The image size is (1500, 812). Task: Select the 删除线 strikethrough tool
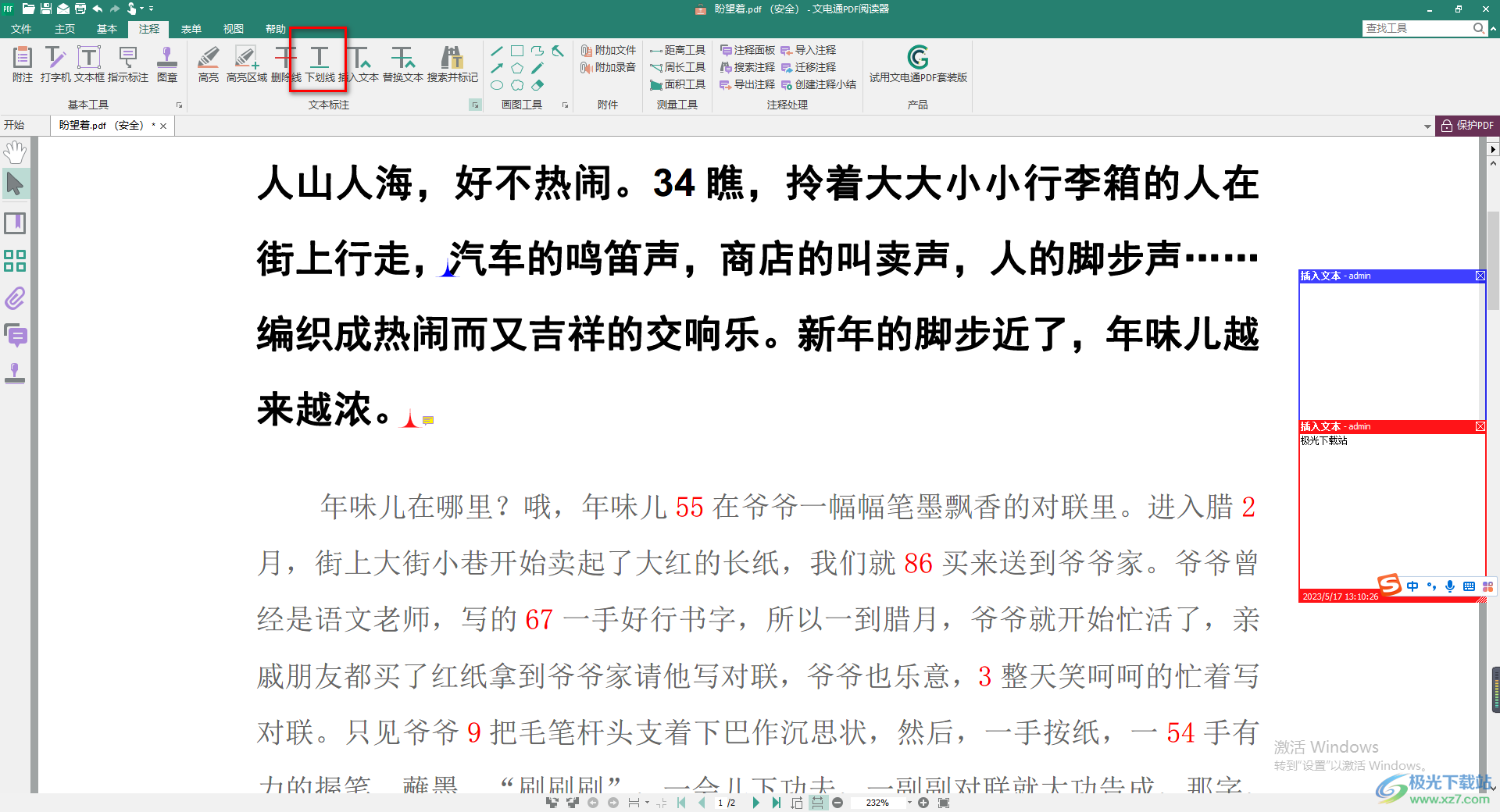[x=286, y=63]
